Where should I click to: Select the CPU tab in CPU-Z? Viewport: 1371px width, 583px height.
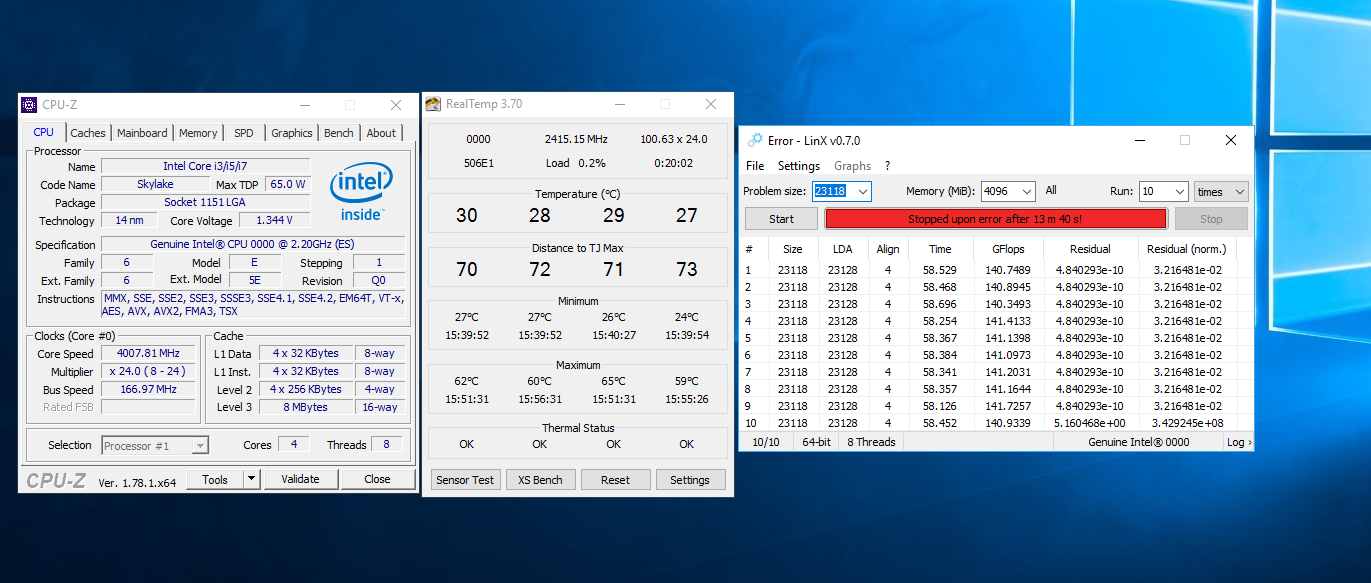tap(44, 132)
